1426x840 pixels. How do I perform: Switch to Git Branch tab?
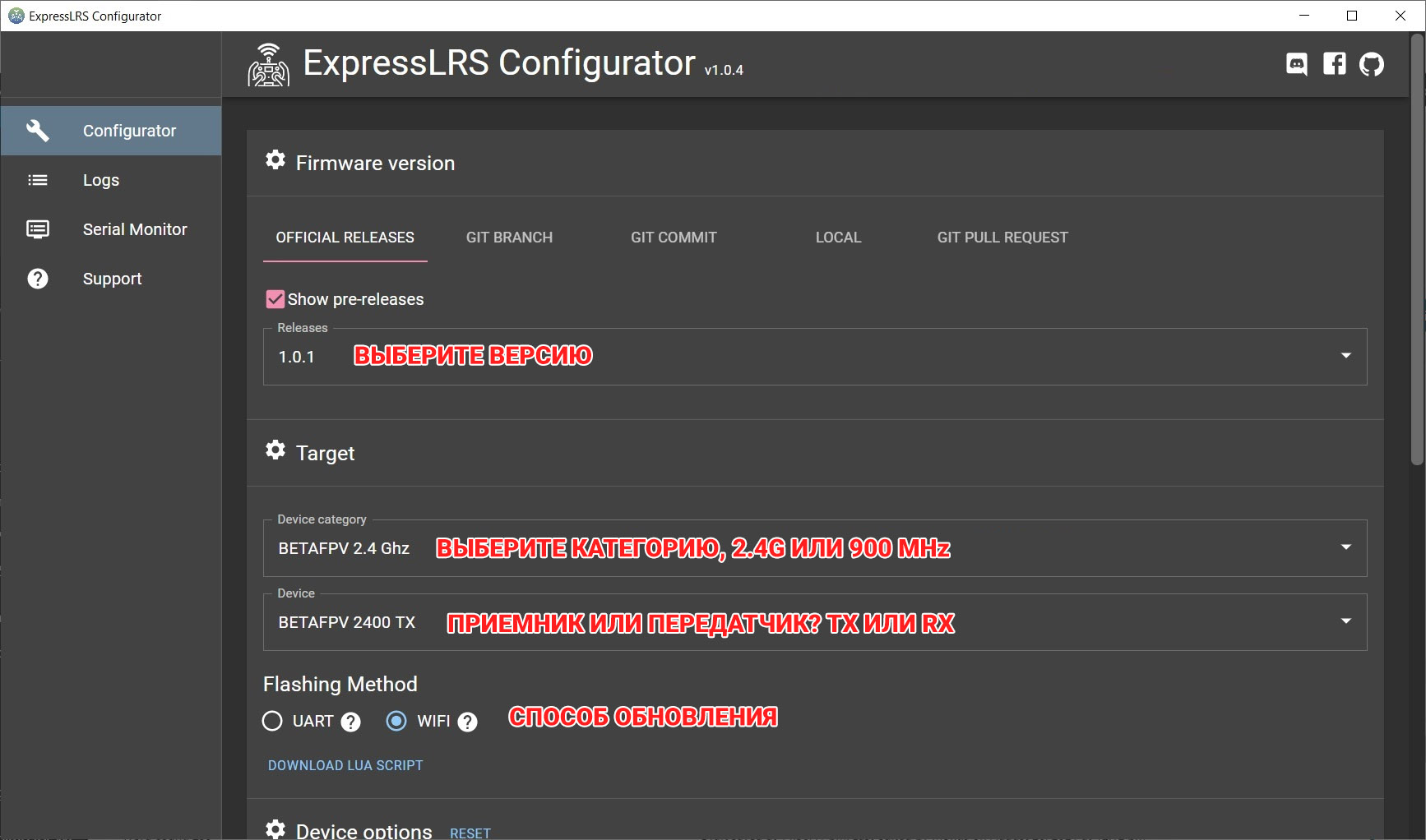point(510,238)
